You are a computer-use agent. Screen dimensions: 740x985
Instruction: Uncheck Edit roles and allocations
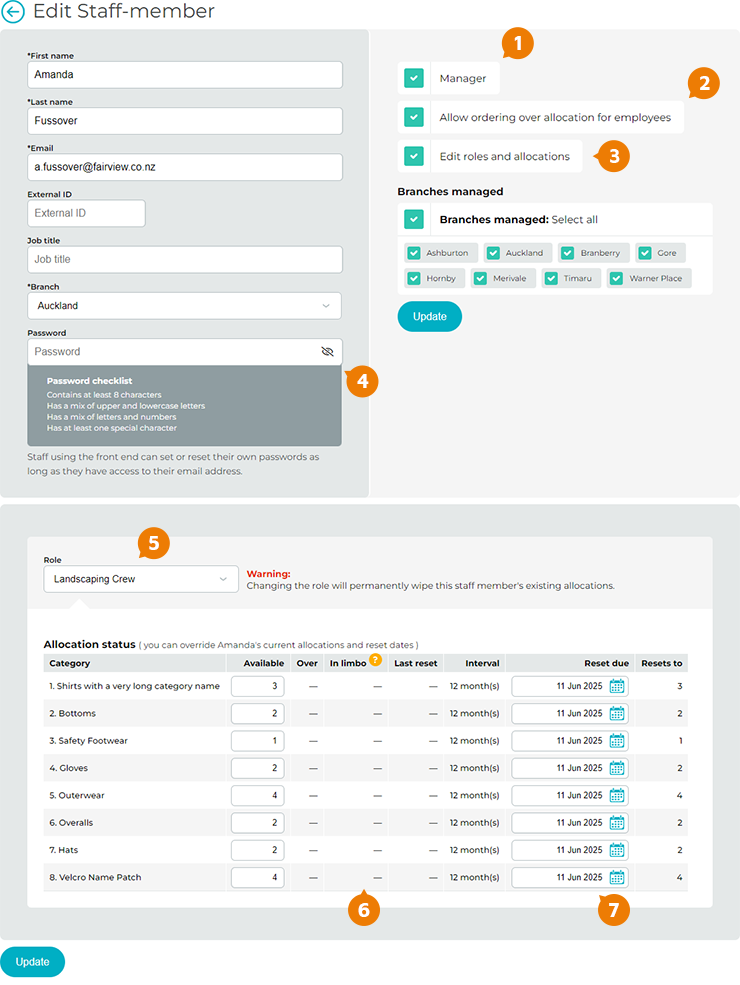414,156
